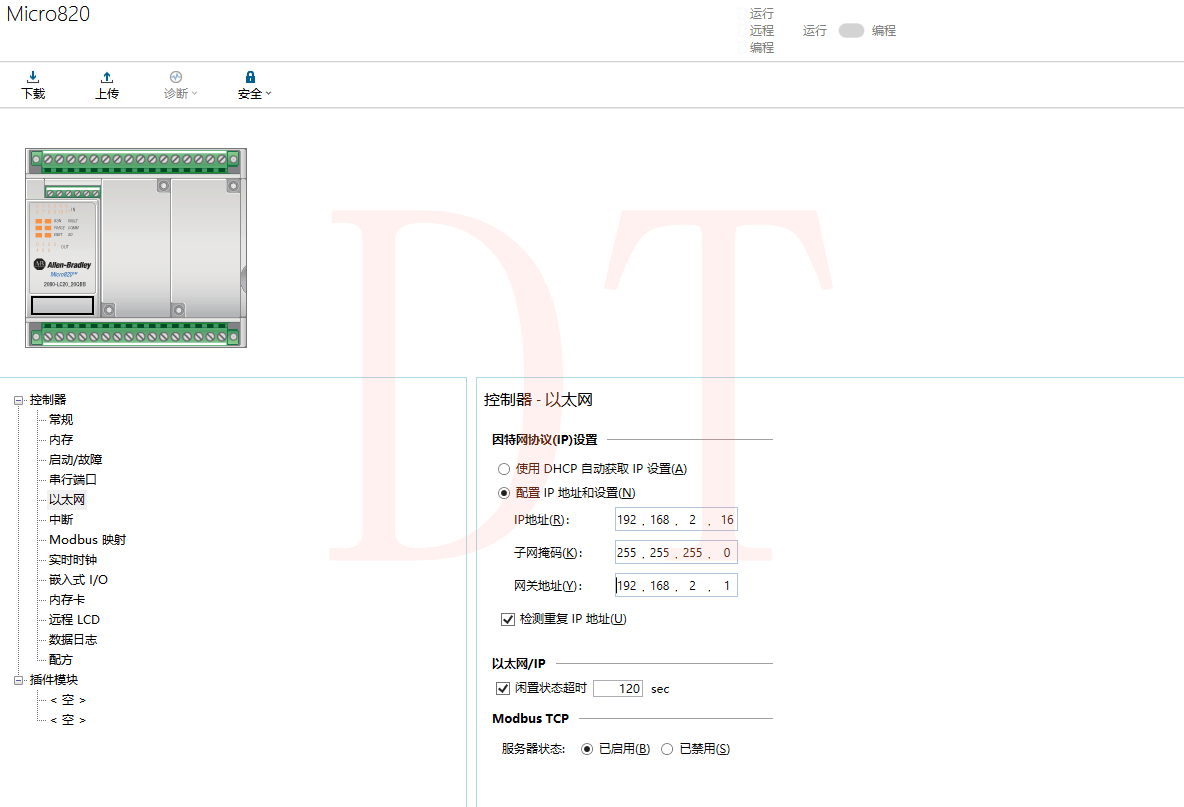Open the 安全 dropdown arrow
The height and width of the screenshot is (807, 1184).
pos(268,94)
